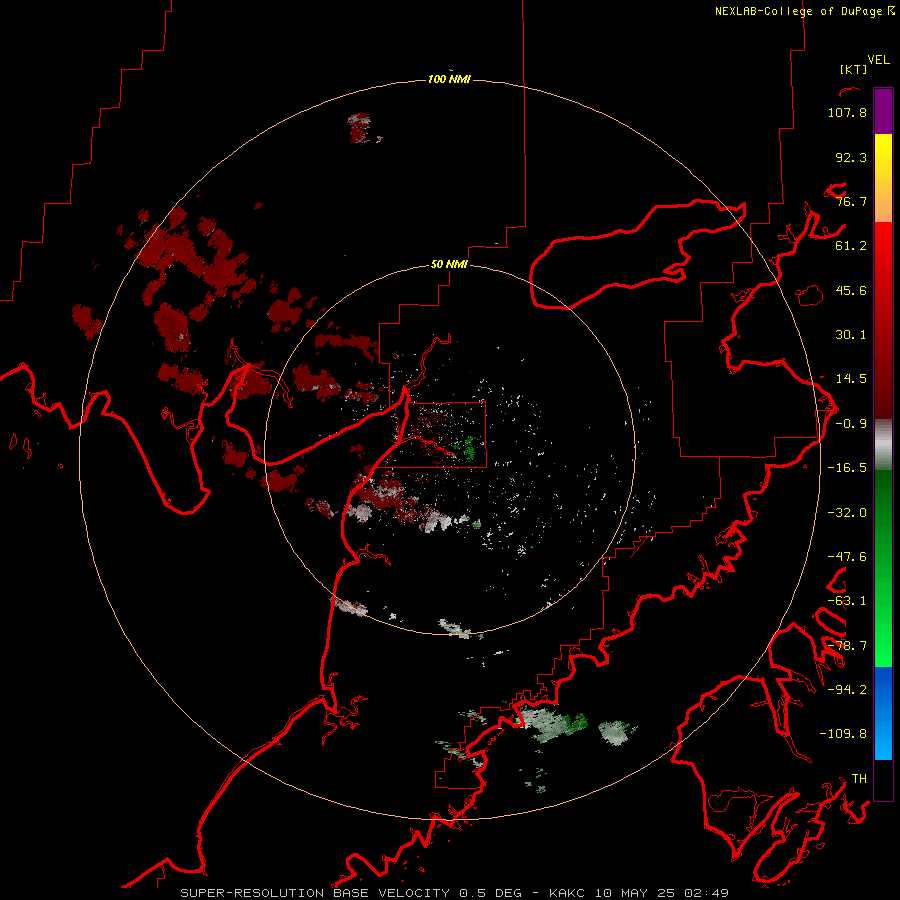The image size is (900, 900).
Task: Click the [KT] units label
Action: click(854, 69)
